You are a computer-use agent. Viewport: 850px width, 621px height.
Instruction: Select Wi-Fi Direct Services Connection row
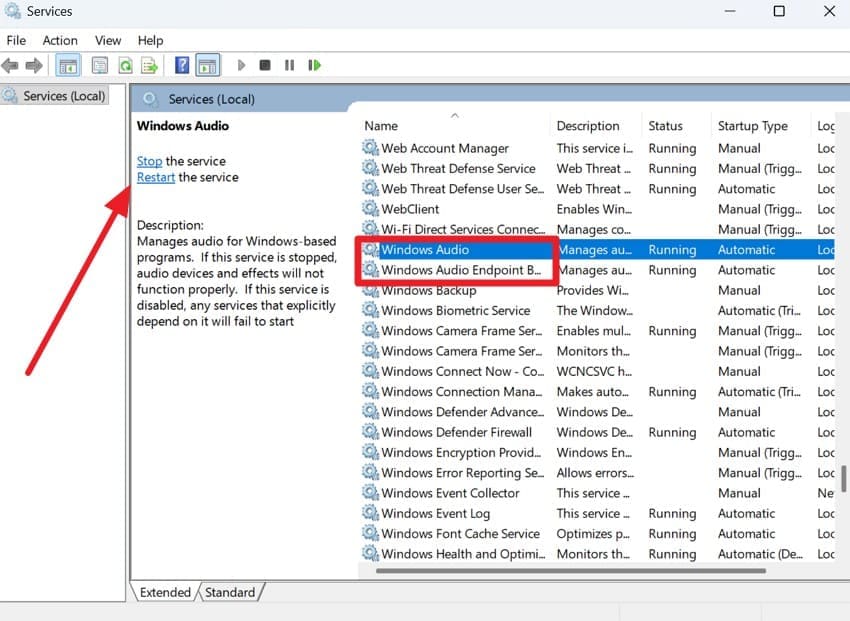click(596, 229)
